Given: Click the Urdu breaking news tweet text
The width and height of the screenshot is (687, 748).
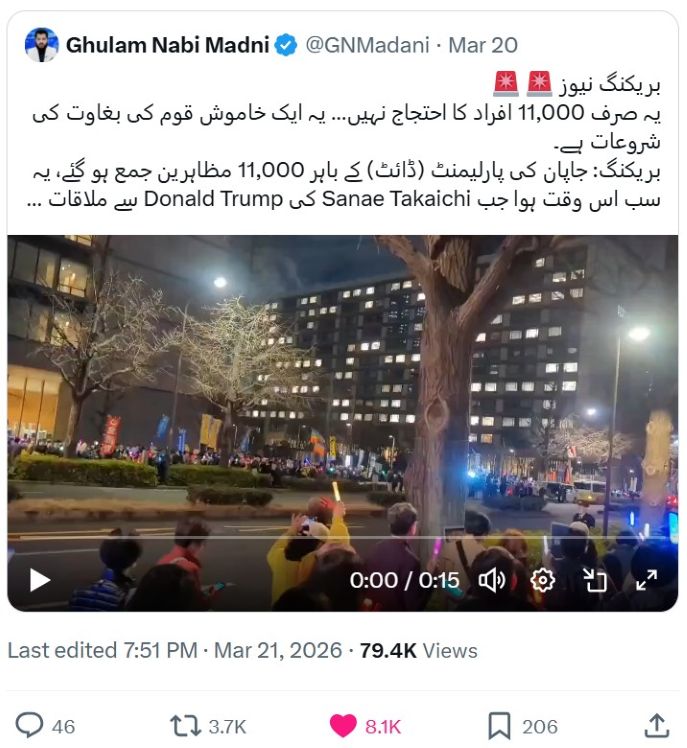Looking at the screenshot, I should [344, 142].
